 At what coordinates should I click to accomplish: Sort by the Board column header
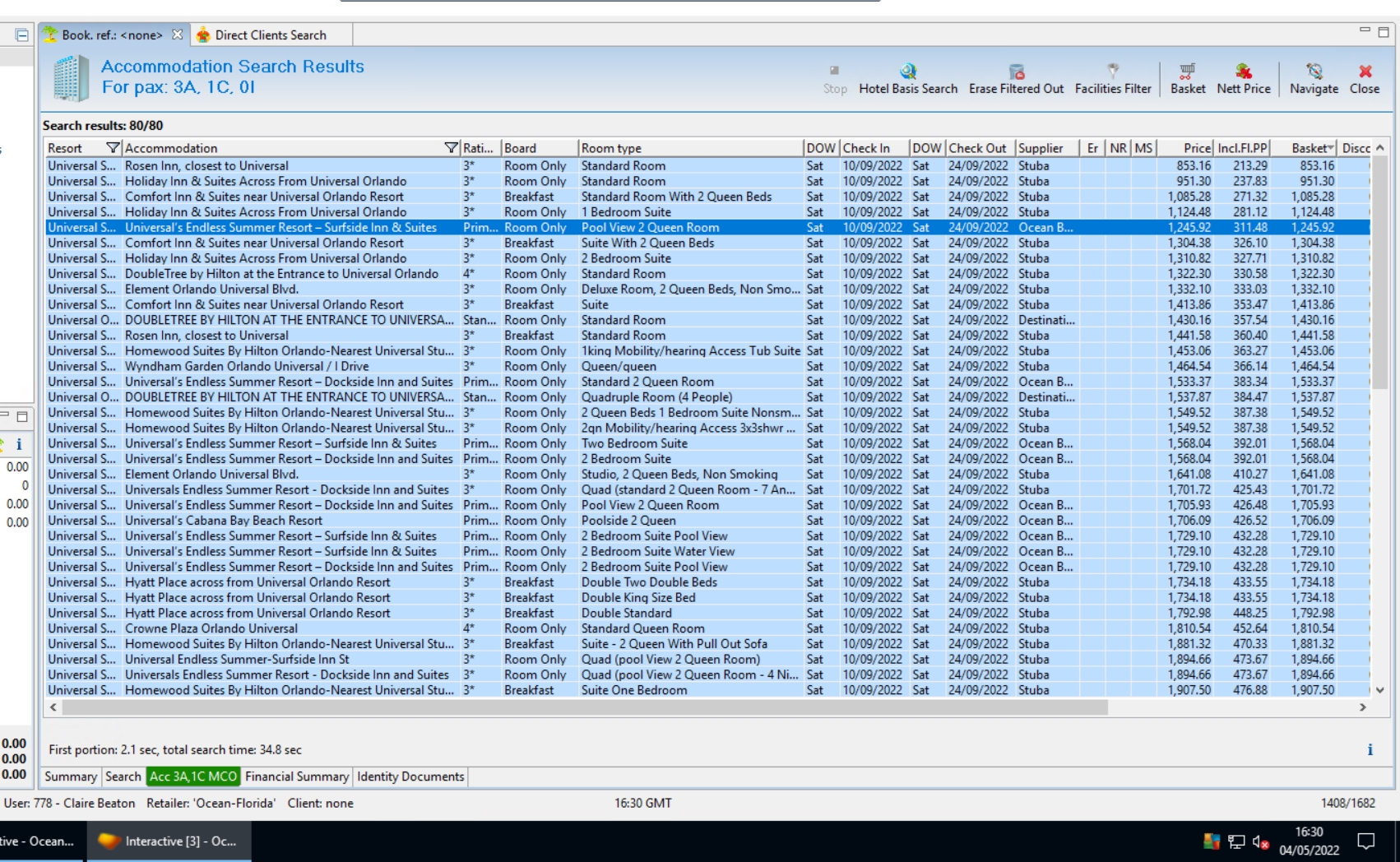click(540, 148)
